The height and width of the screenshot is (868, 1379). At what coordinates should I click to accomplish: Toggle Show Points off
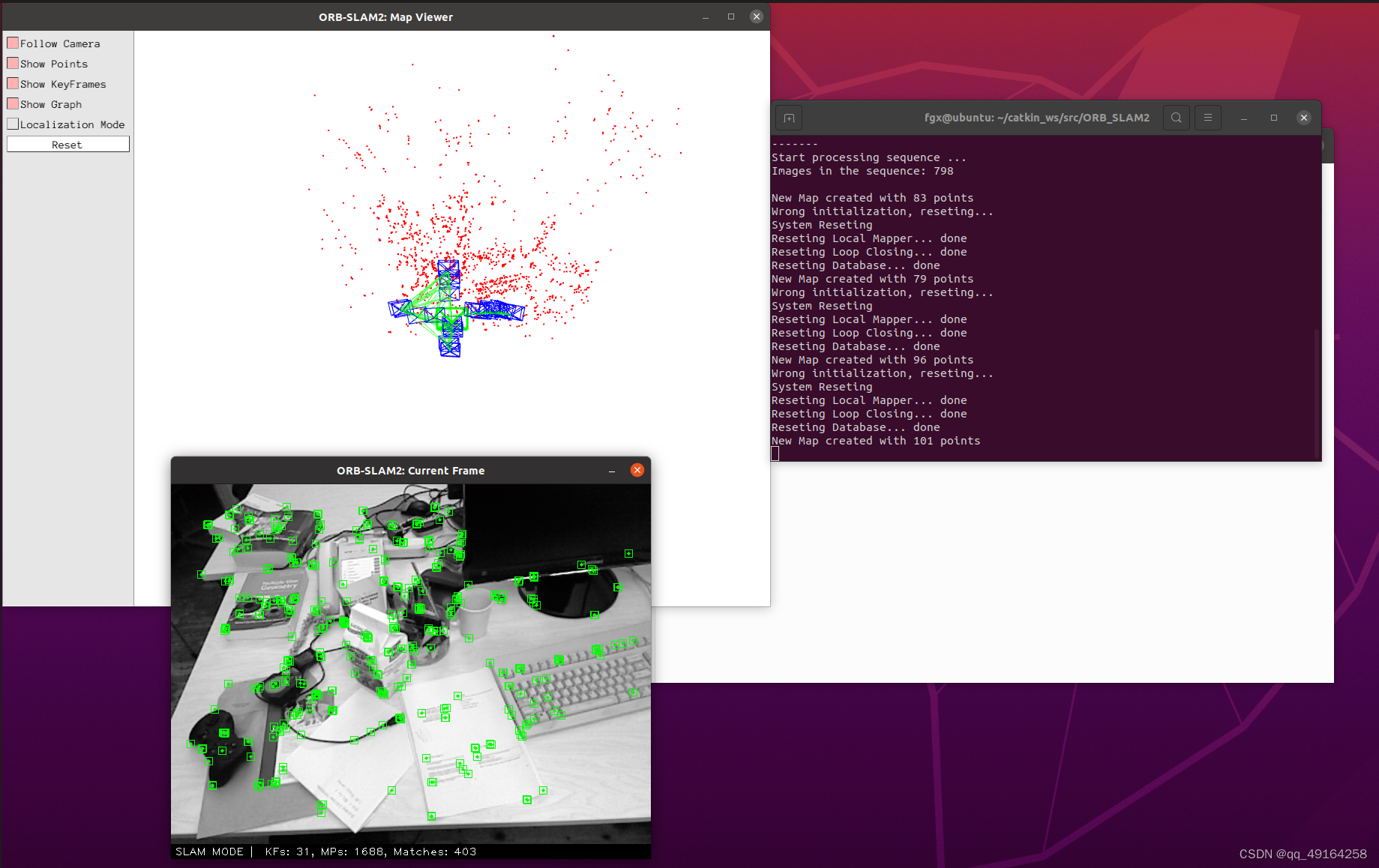tap(13, 63)
